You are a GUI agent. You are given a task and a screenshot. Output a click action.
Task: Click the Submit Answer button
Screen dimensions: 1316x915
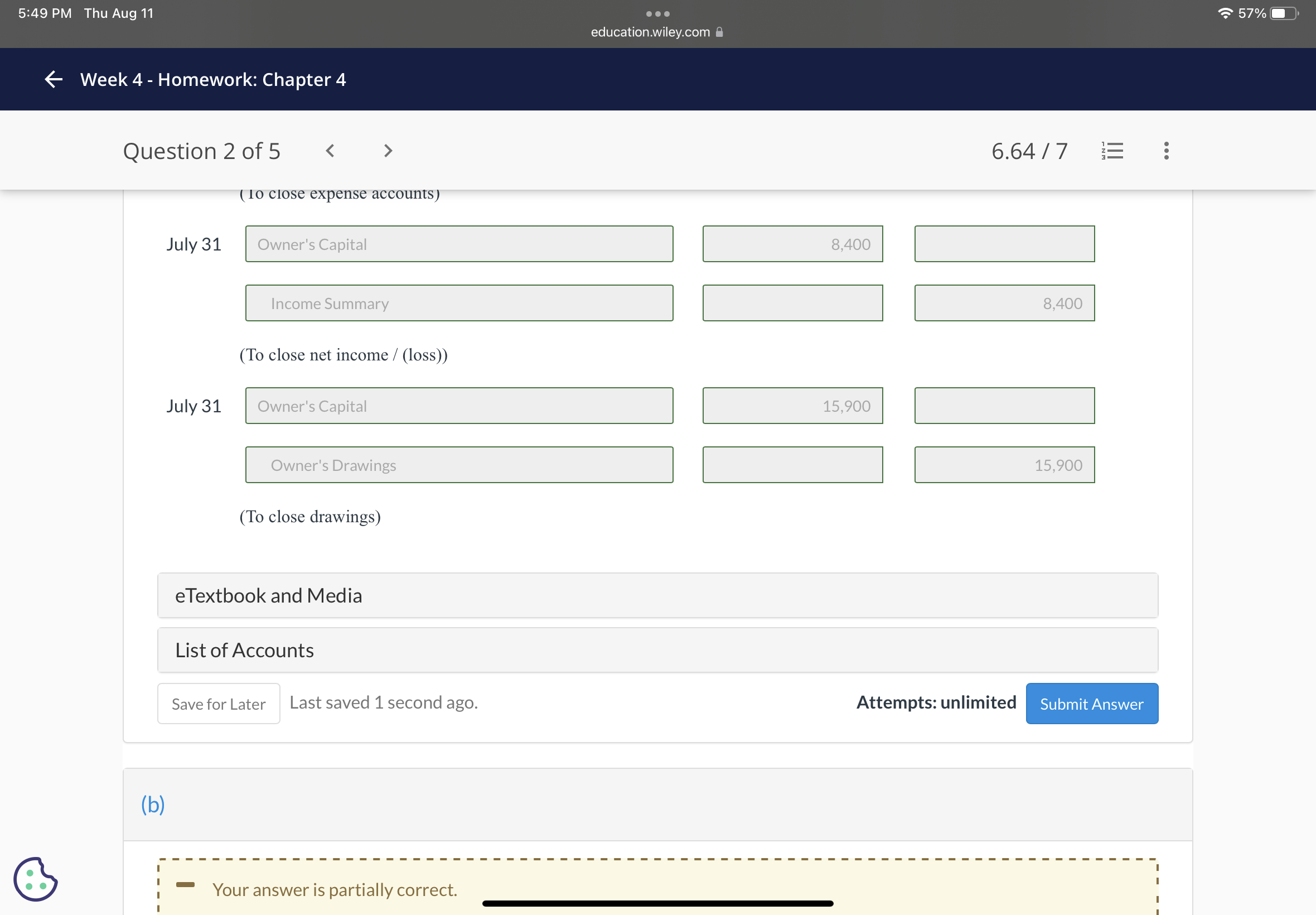(x=1091, y=704)
